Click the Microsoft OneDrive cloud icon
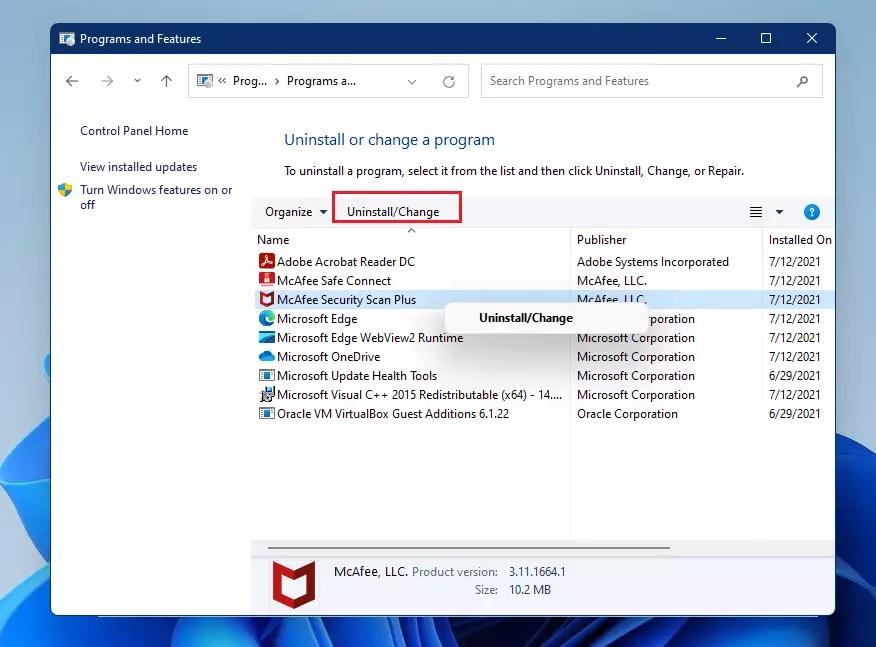Viewport: 876px width, 647px height. 264,356
